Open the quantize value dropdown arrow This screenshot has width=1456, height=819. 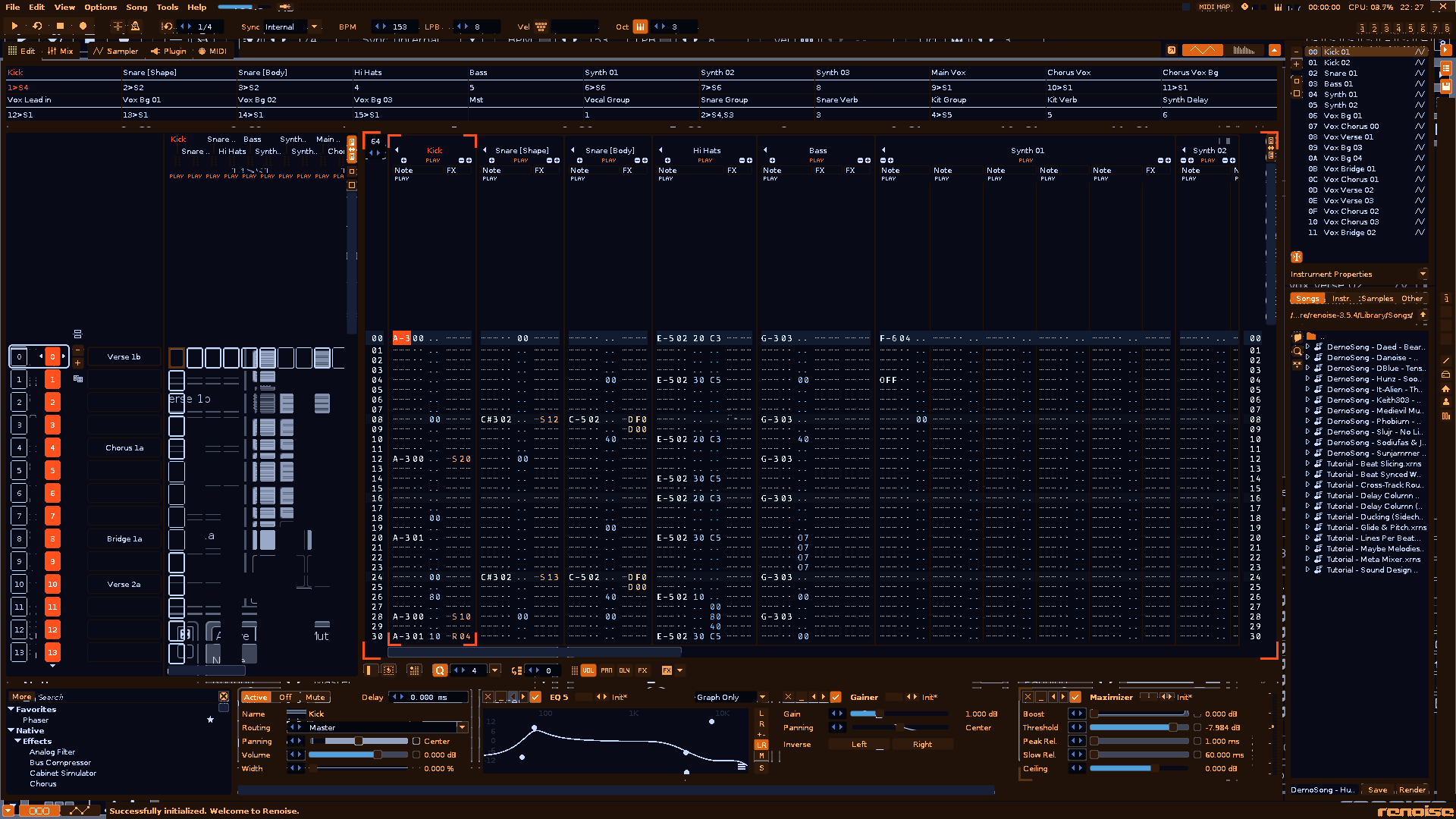495,670
